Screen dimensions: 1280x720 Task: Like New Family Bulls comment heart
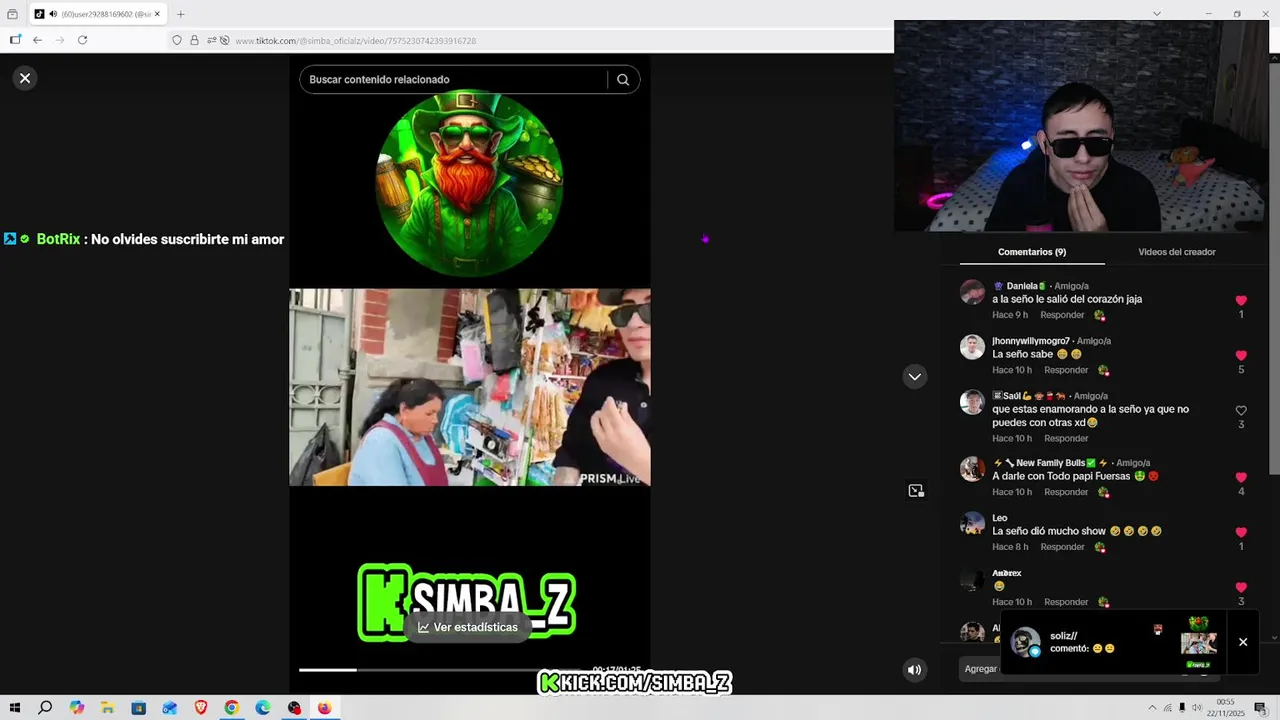(x=1241, y=478)
